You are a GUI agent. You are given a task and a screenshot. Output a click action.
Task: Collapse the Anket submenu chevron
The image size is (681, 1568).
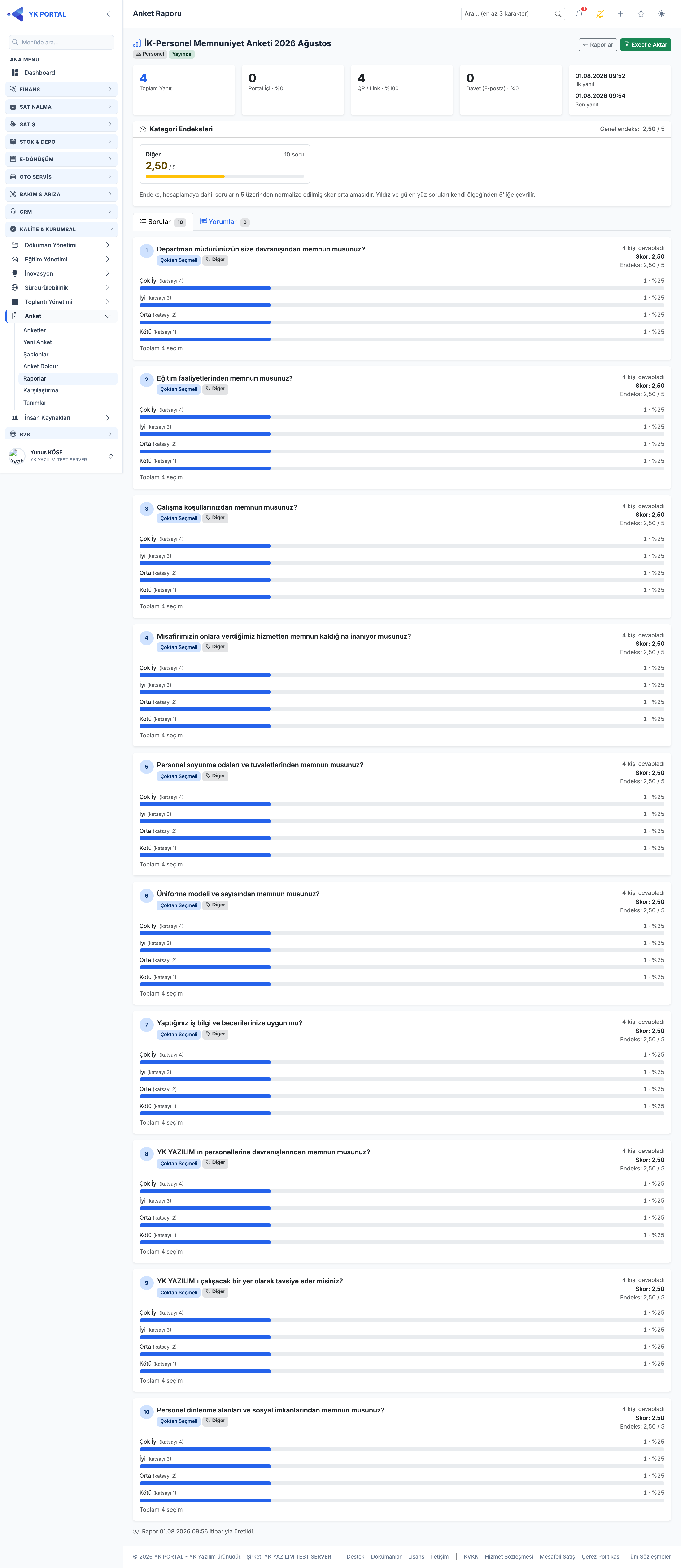pos(108,316)
